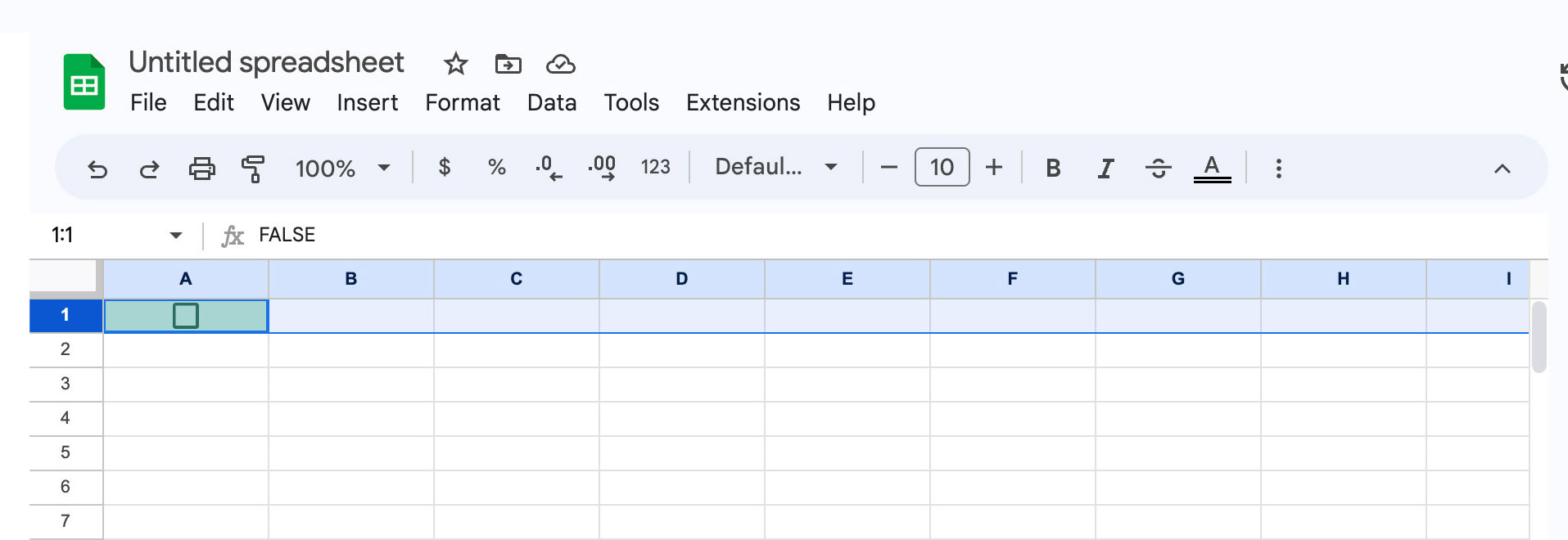Select row 3 header
Viewport: 1568px width, 540px height.
point(66,384)
